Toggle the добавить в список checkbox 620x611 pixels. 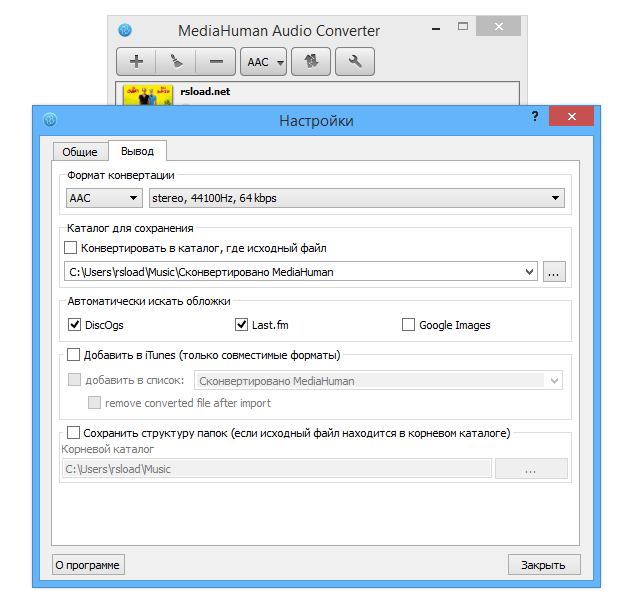74,380
